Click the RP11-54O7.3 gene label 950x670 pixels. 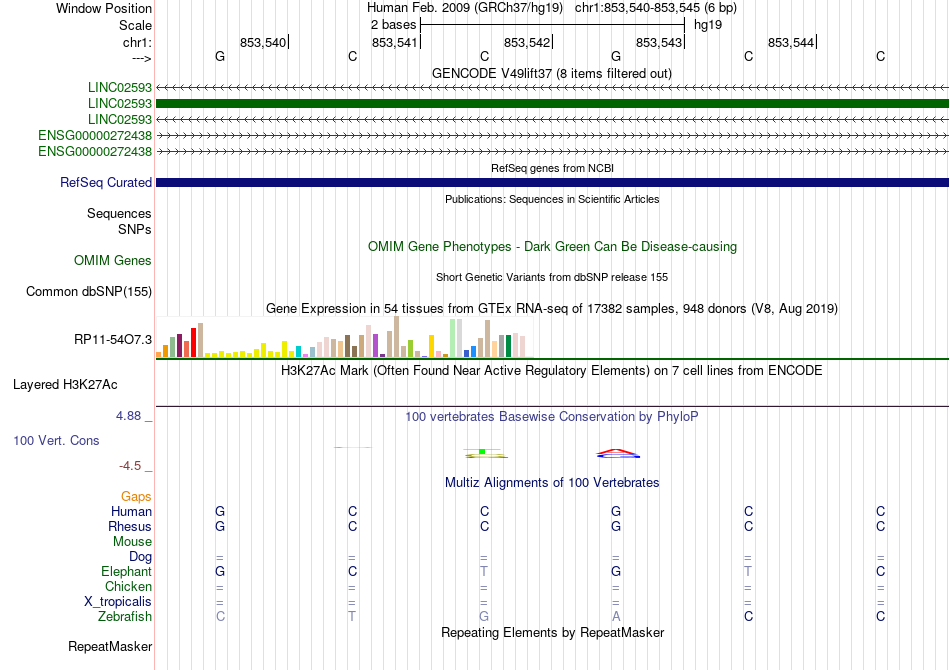pos(113,339)
